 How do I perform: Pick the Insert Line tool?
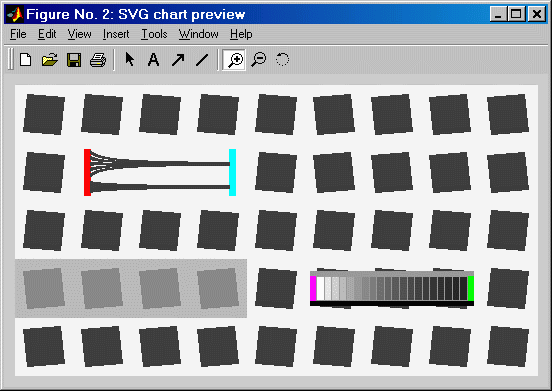(202, 60)
